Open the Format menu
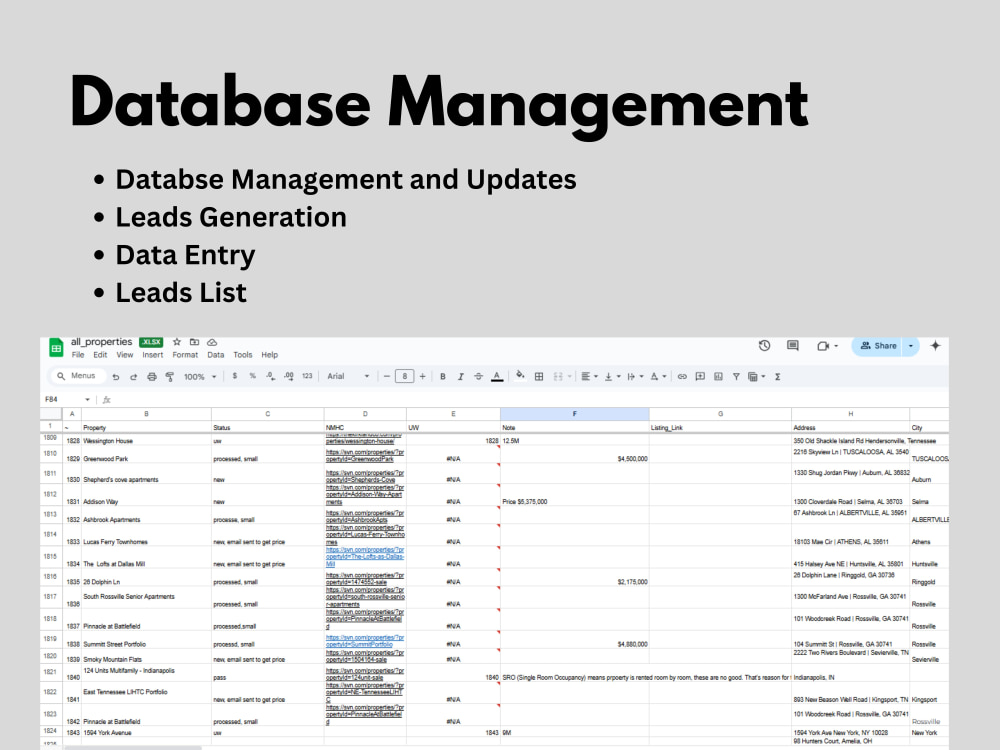The image size is (1000, 750). 185,355
